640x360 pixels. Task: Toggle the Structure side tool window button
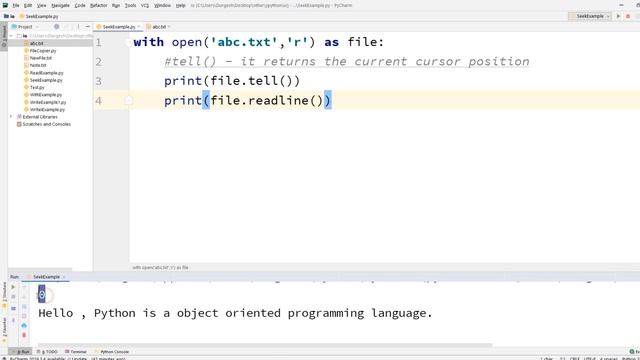click(x=4, y=293)
